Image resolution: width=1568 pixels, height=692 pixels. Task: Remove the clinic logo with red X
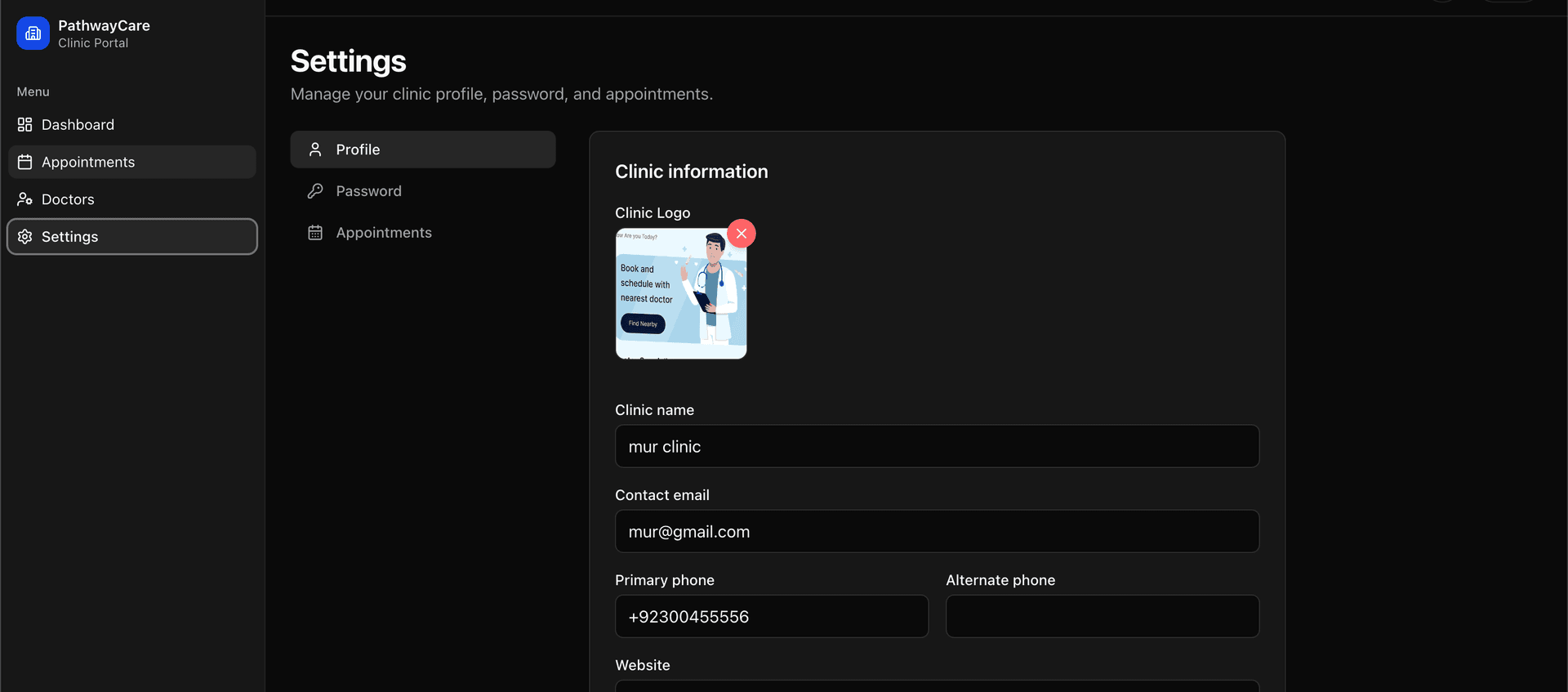pos(742,234)
